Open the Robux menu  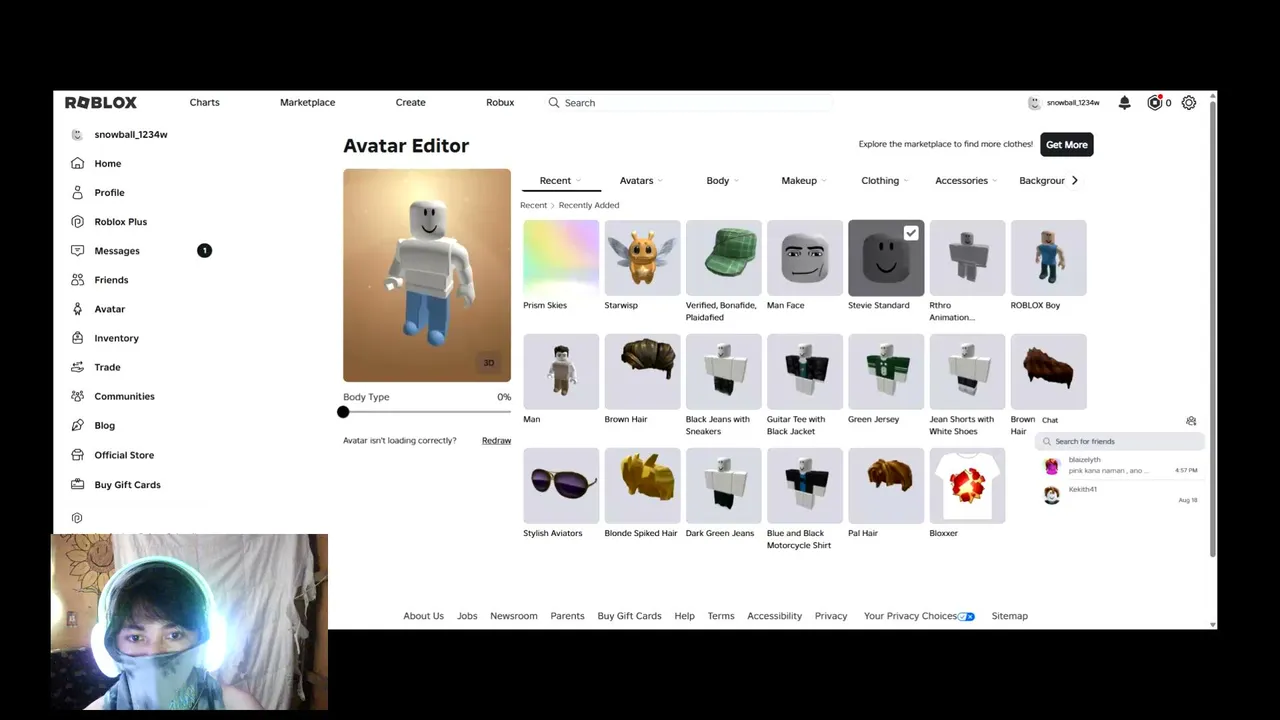point(500,102)
